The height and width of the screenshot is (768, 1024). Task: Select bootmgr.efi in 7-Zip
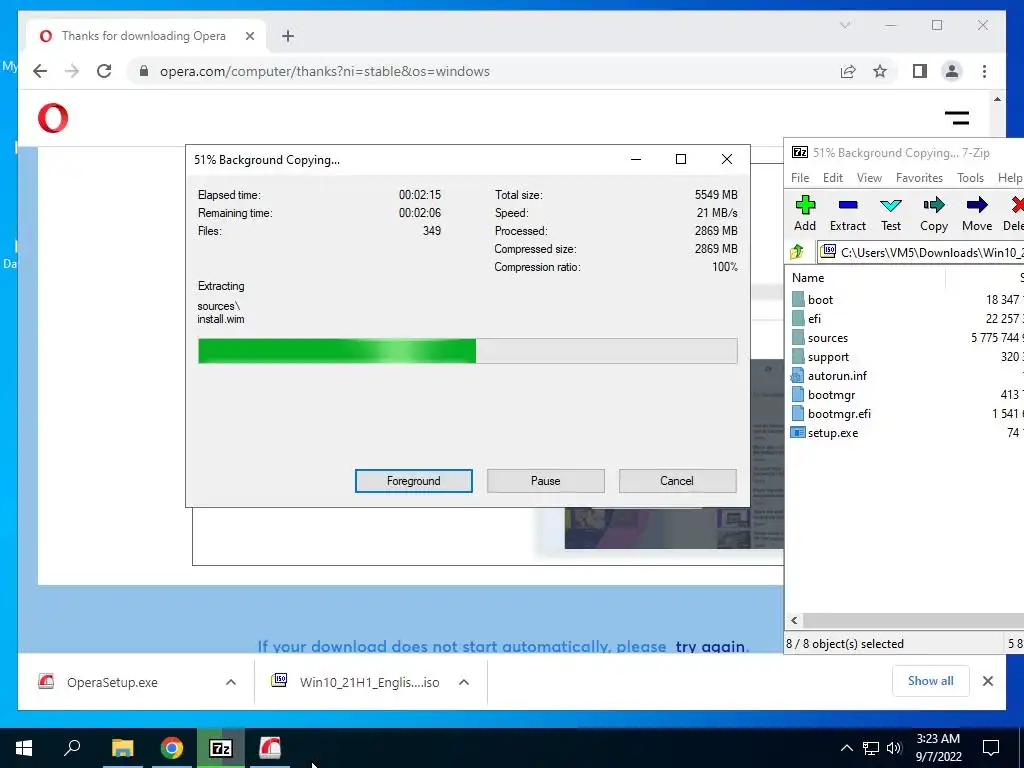(839, 413)
